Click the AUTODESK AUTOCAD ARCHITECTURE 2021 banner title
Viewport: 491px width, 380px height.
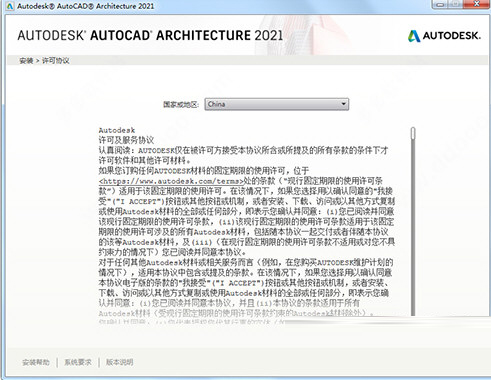point(150,35)
